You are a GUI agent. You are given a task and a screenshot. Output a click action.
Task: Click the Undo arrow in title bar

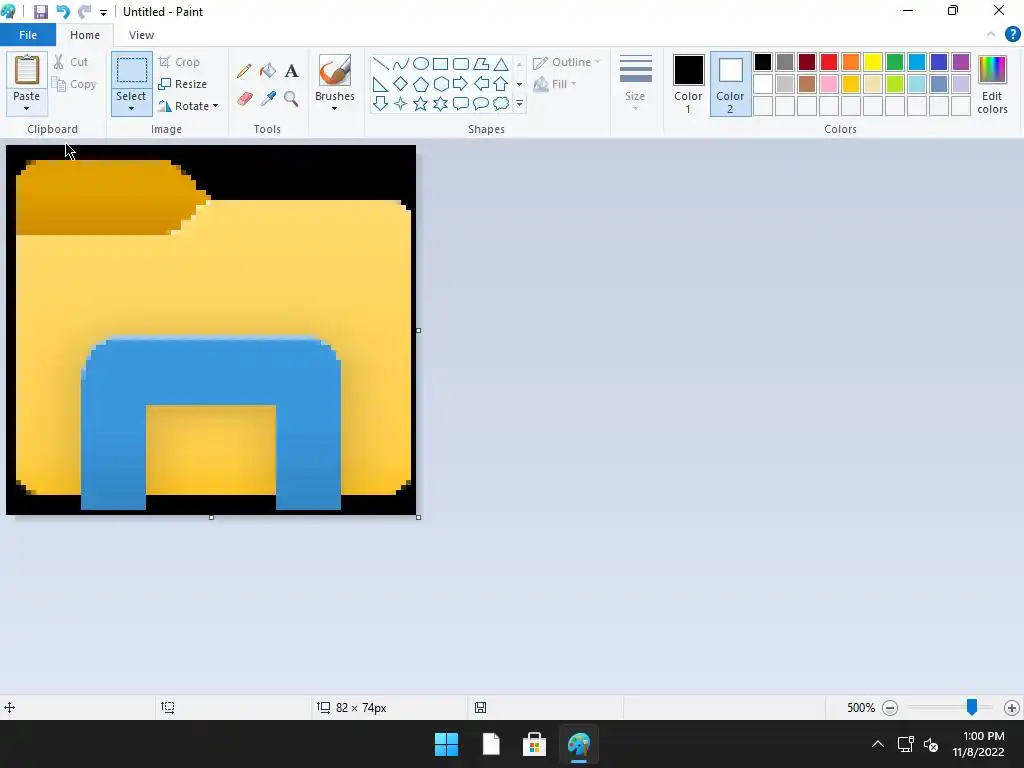(x=63, y=12)
